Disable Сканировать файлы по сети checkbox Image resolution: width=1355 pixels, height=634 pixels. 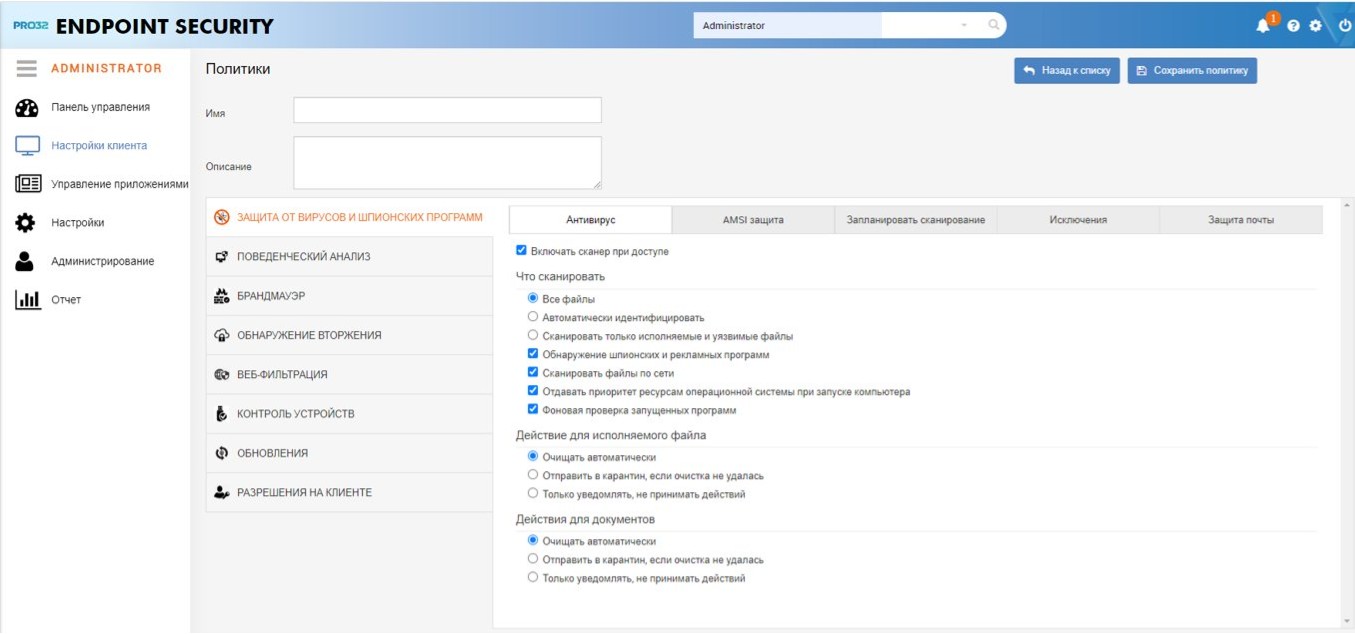(x=533, y=373)
